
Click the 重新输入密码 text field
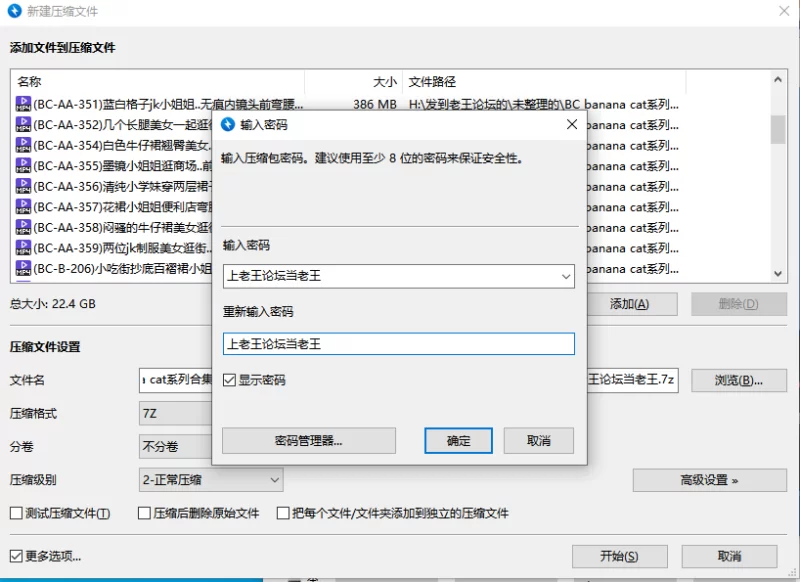(x=398, y=344)
